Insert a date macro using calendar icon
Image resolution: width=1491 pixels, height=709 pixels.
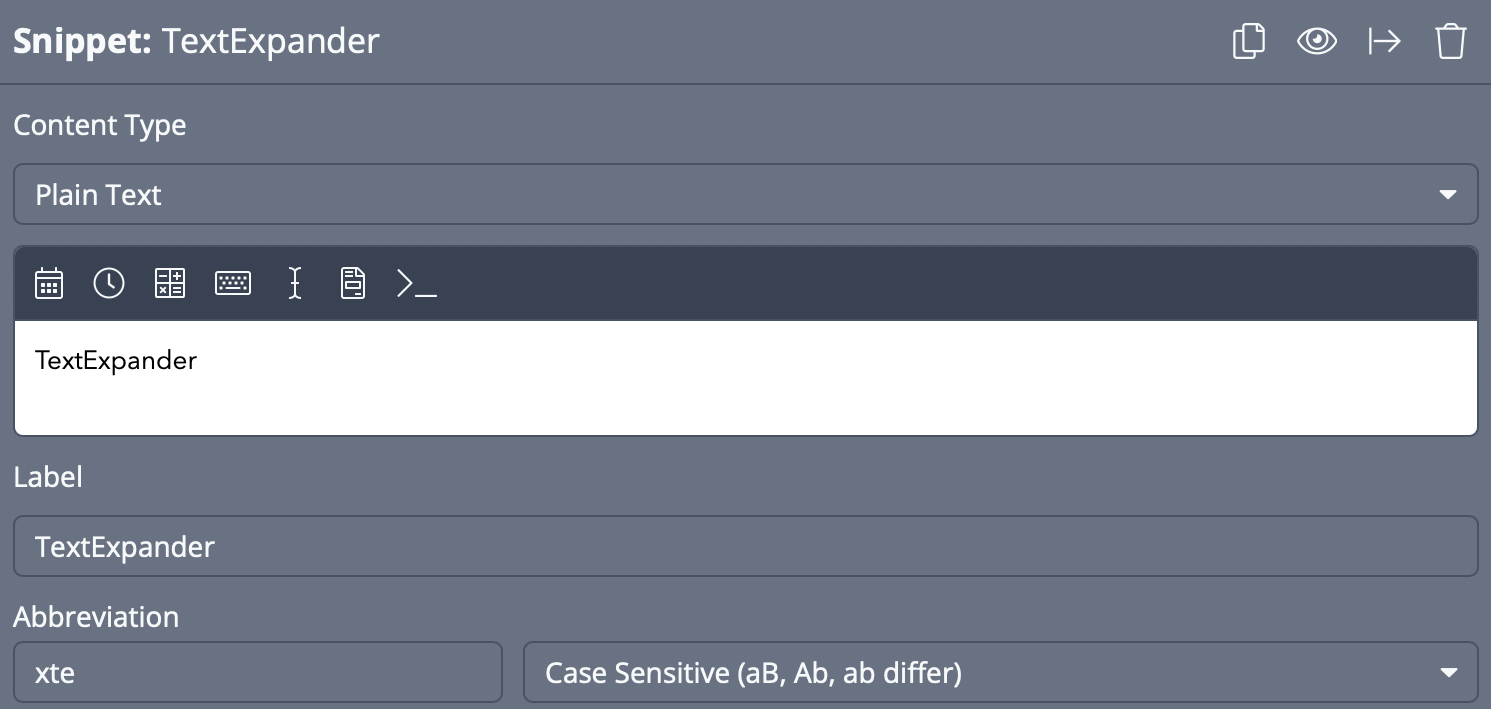click(49, 284)
